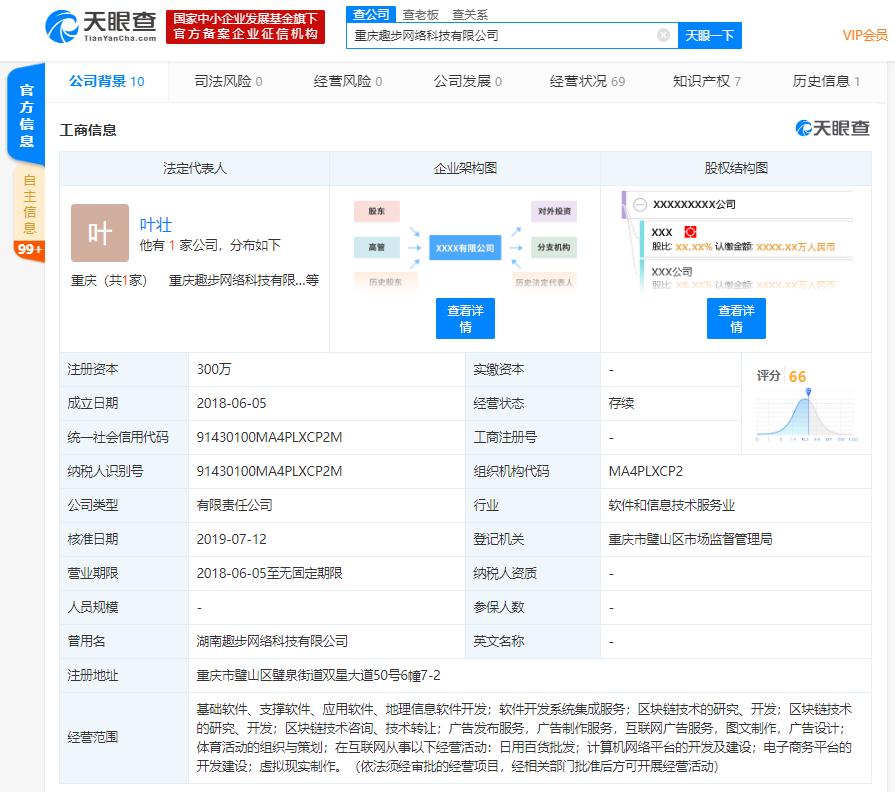Image resolution: width=895 pixels, height=792 pixels.
Task: Click 软件和信息技术服务业 industry value
Action: [671, 505]
